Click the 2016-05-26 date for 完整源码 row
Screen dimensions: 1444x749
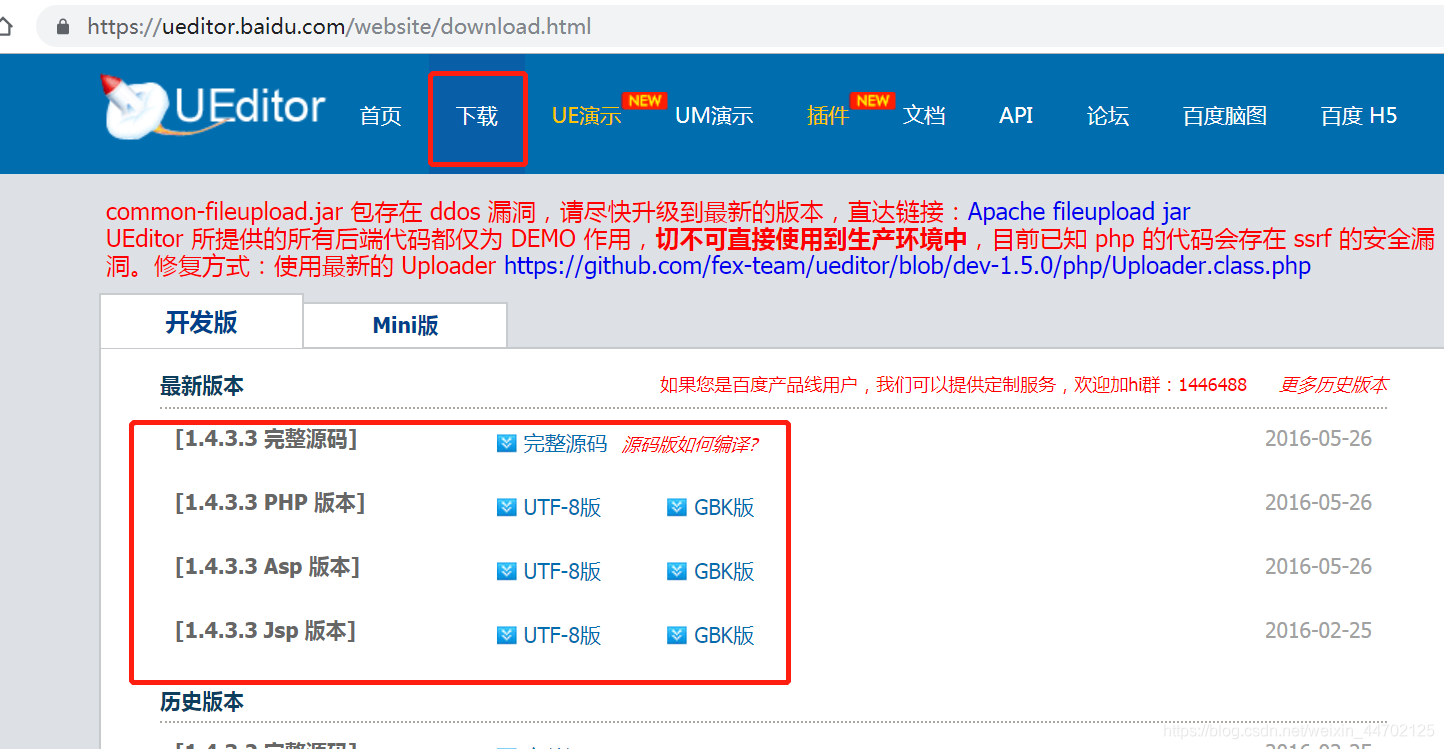pos(1318,439)
